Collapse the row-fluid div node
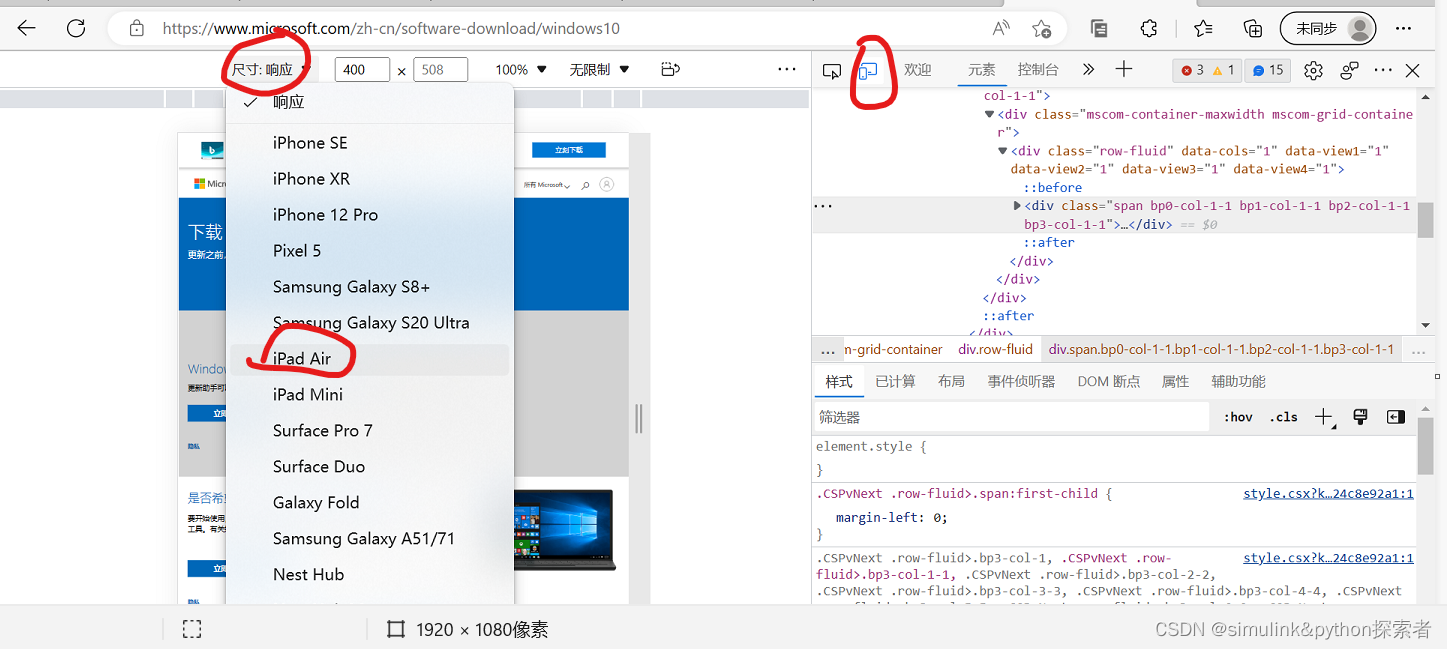 tap(1003, 151)
